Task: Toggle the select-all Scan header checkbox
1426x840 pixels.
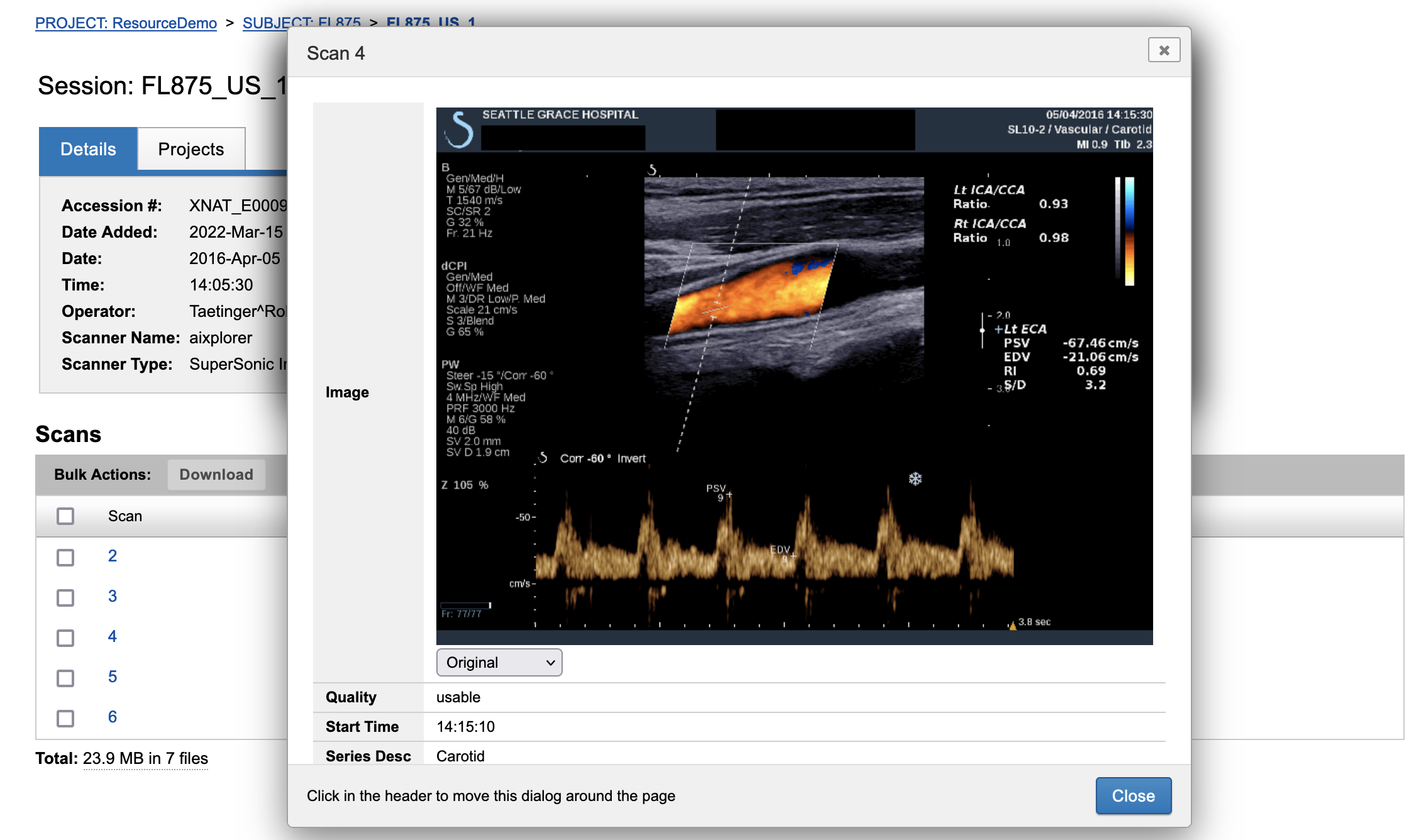Action: tap(65, 516)
